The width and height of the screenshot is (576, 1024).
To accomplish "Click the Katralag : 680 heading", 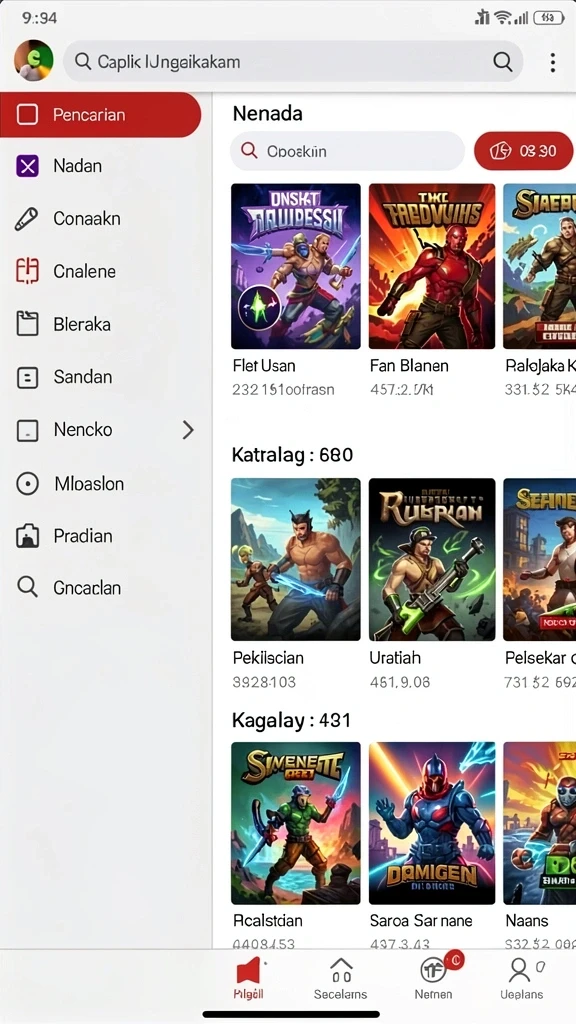I will click(x=293, y=455).
